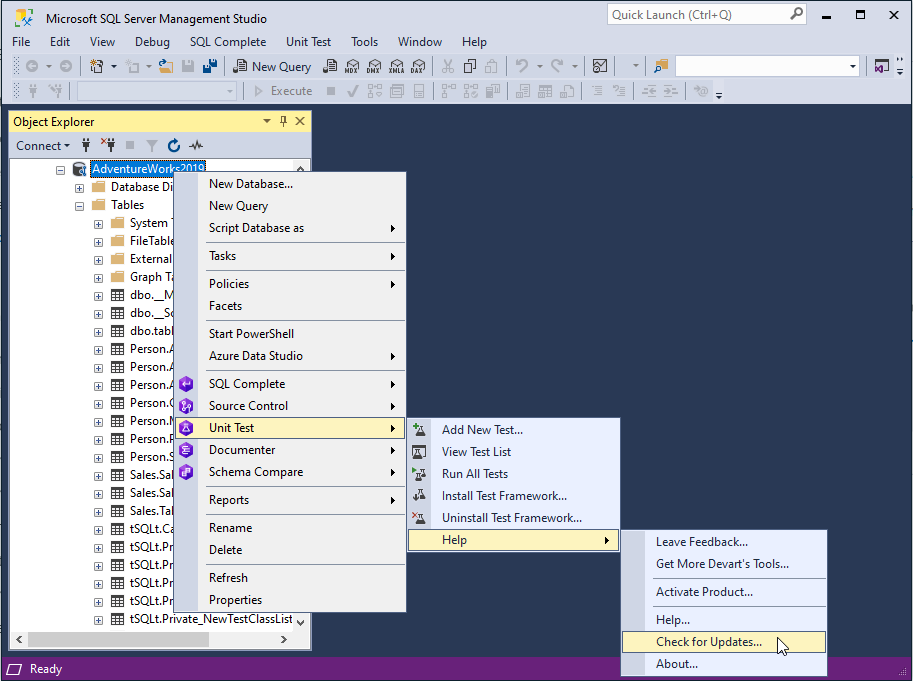The image size is (913, 681).
Task: Open the File menu
Action: 21,42
